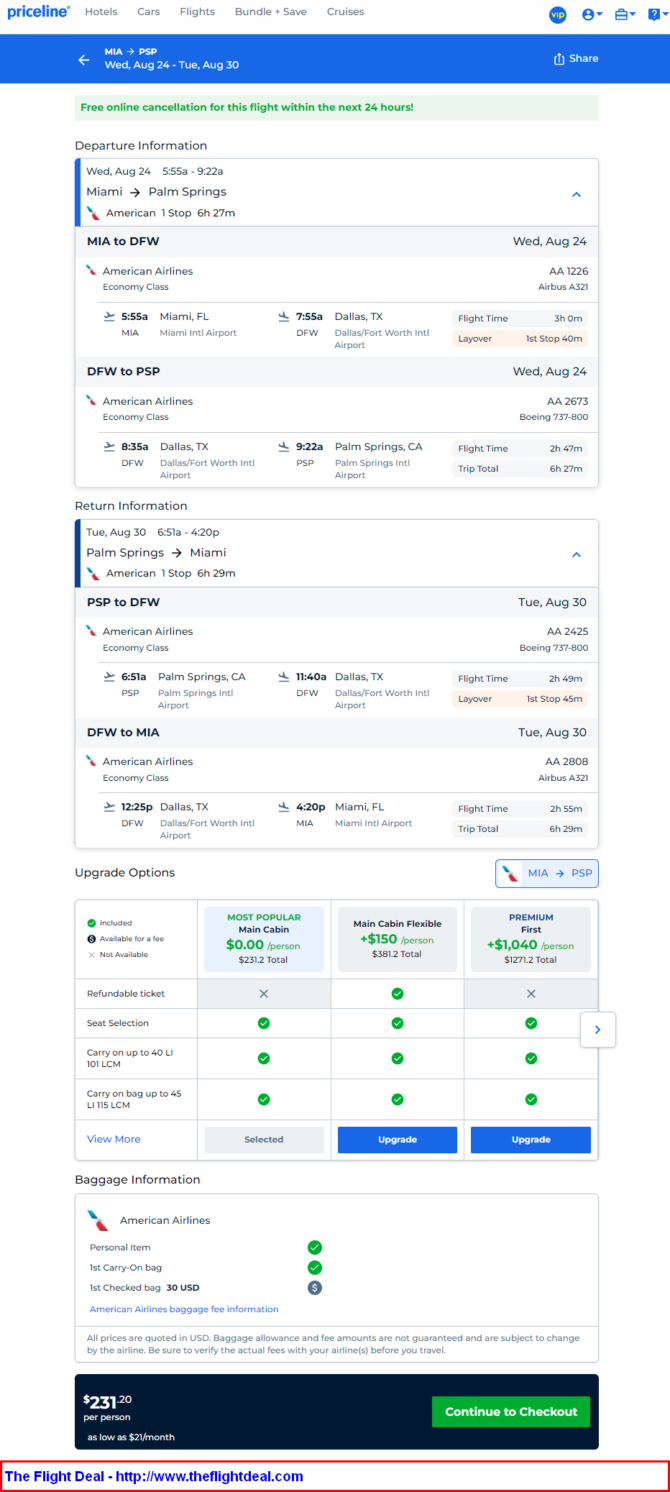
Task: Click the 1st Checked bag fee icon
Action: [x=314, y=1288]
